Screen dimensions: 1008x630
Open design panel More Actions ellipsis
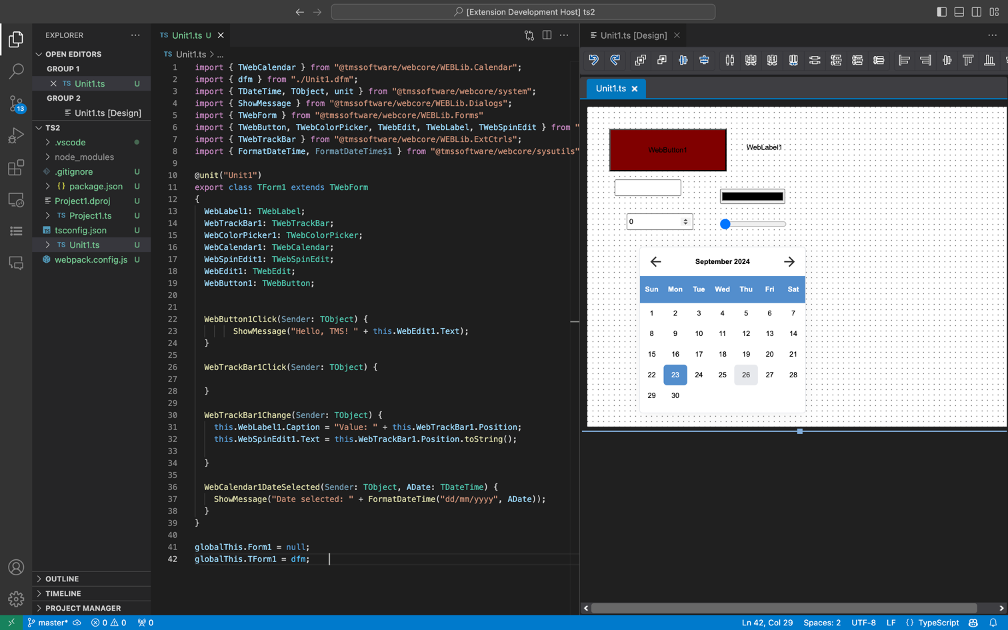pyautogui.click(x=992, y=35)
